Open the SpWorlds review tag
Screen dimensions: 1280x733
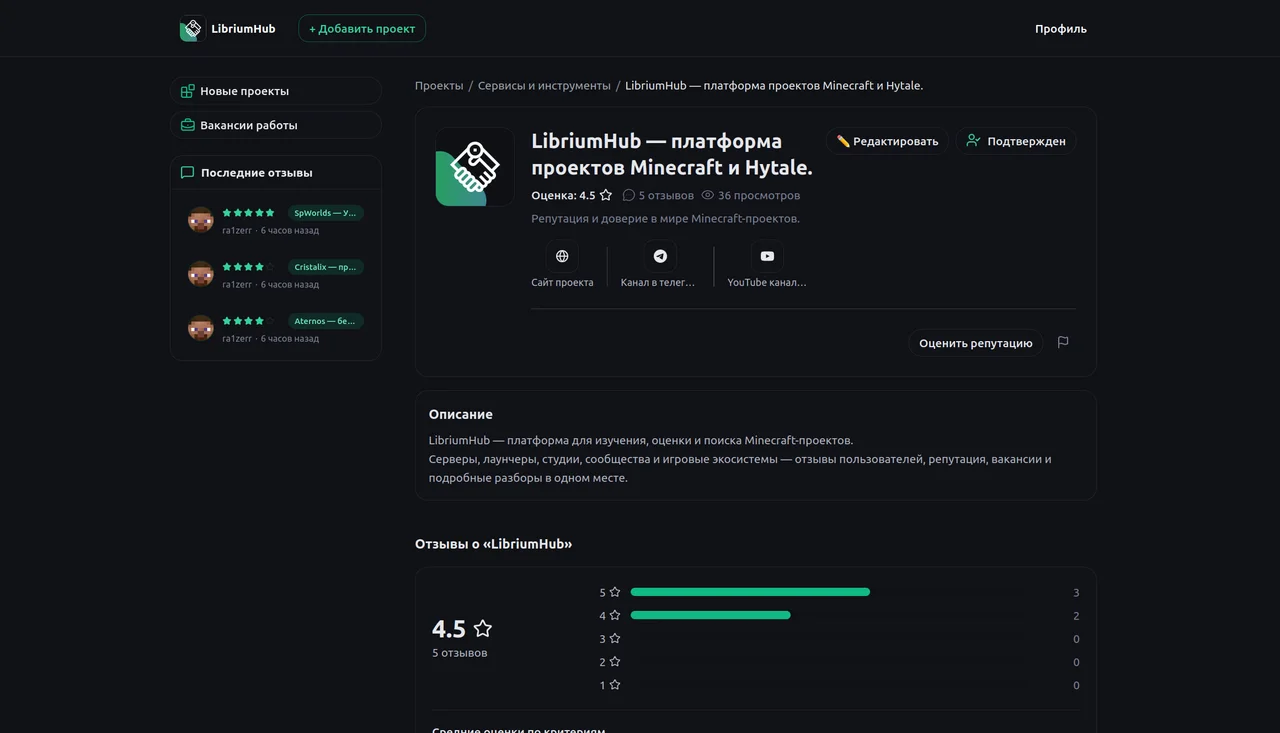pos(325,213)
